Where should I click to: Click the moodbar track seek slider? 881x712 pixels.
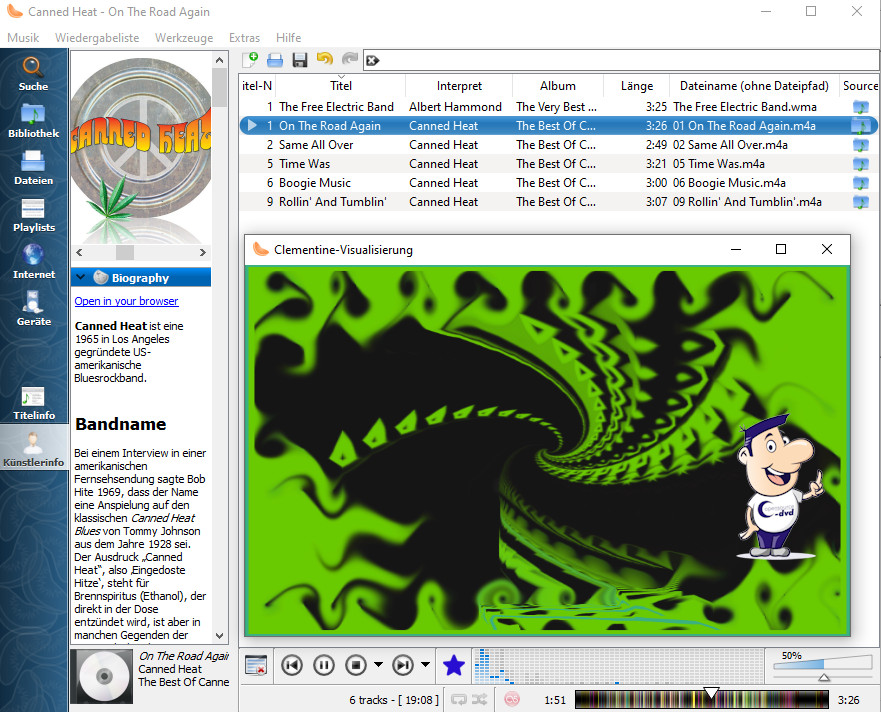point(702,699)
